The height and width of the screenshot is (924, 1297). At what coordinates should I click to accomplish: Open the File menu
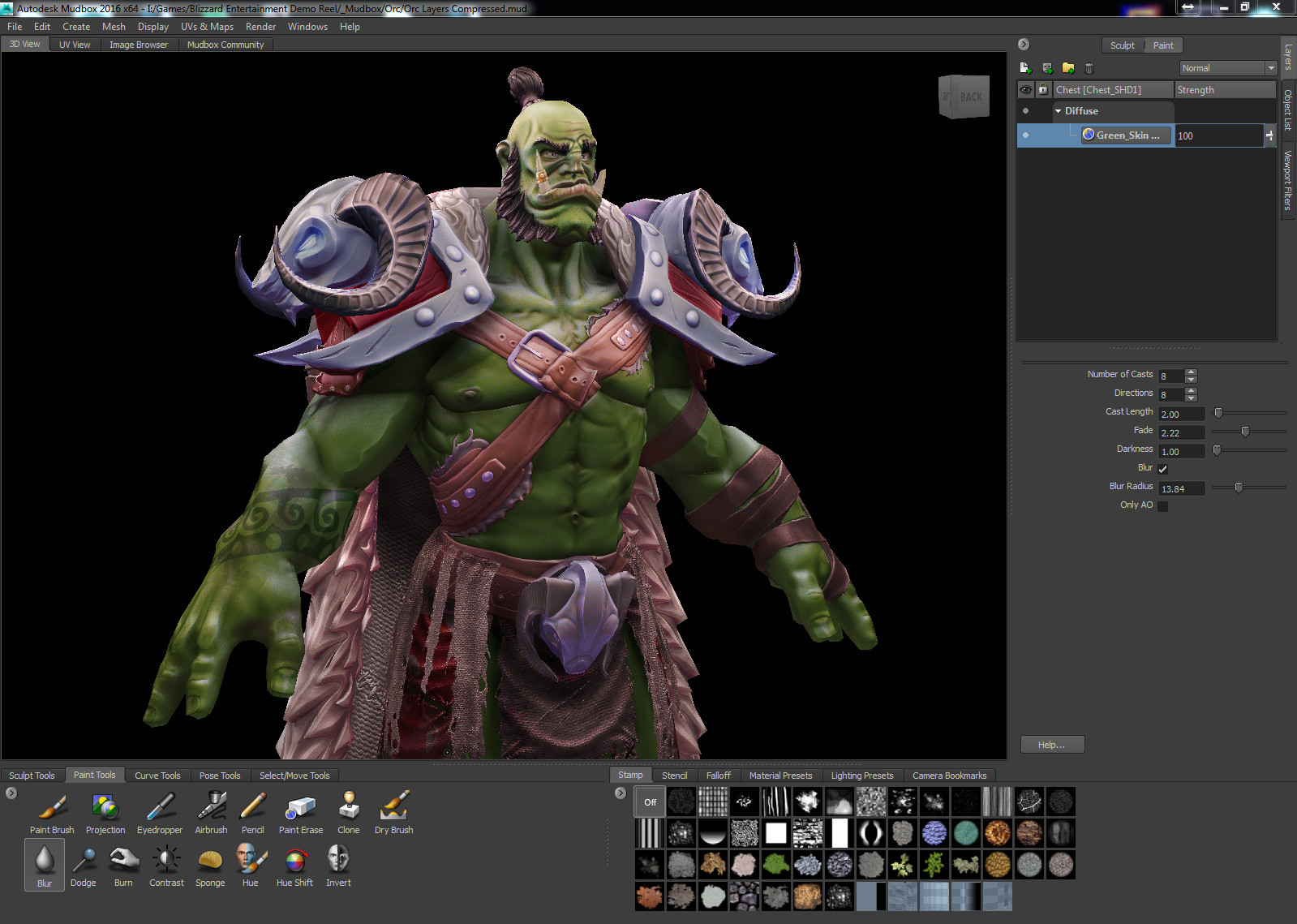click(15, 27)
